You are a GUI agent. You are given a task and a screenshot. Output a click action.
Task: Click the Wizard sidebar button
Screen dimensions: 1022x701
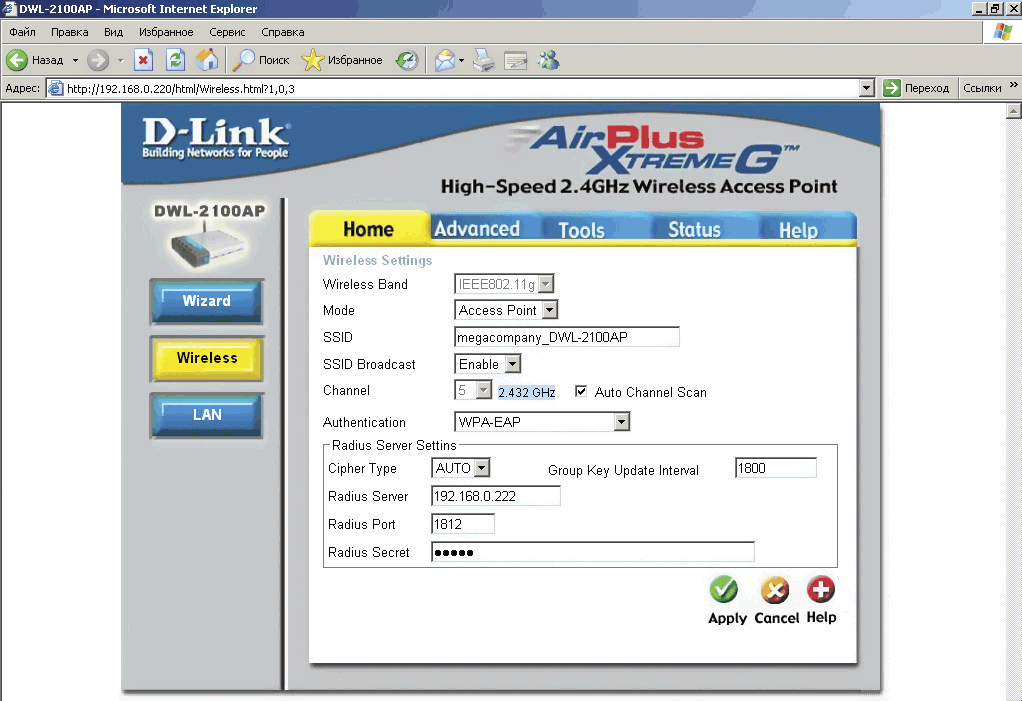tap(207, 301)
